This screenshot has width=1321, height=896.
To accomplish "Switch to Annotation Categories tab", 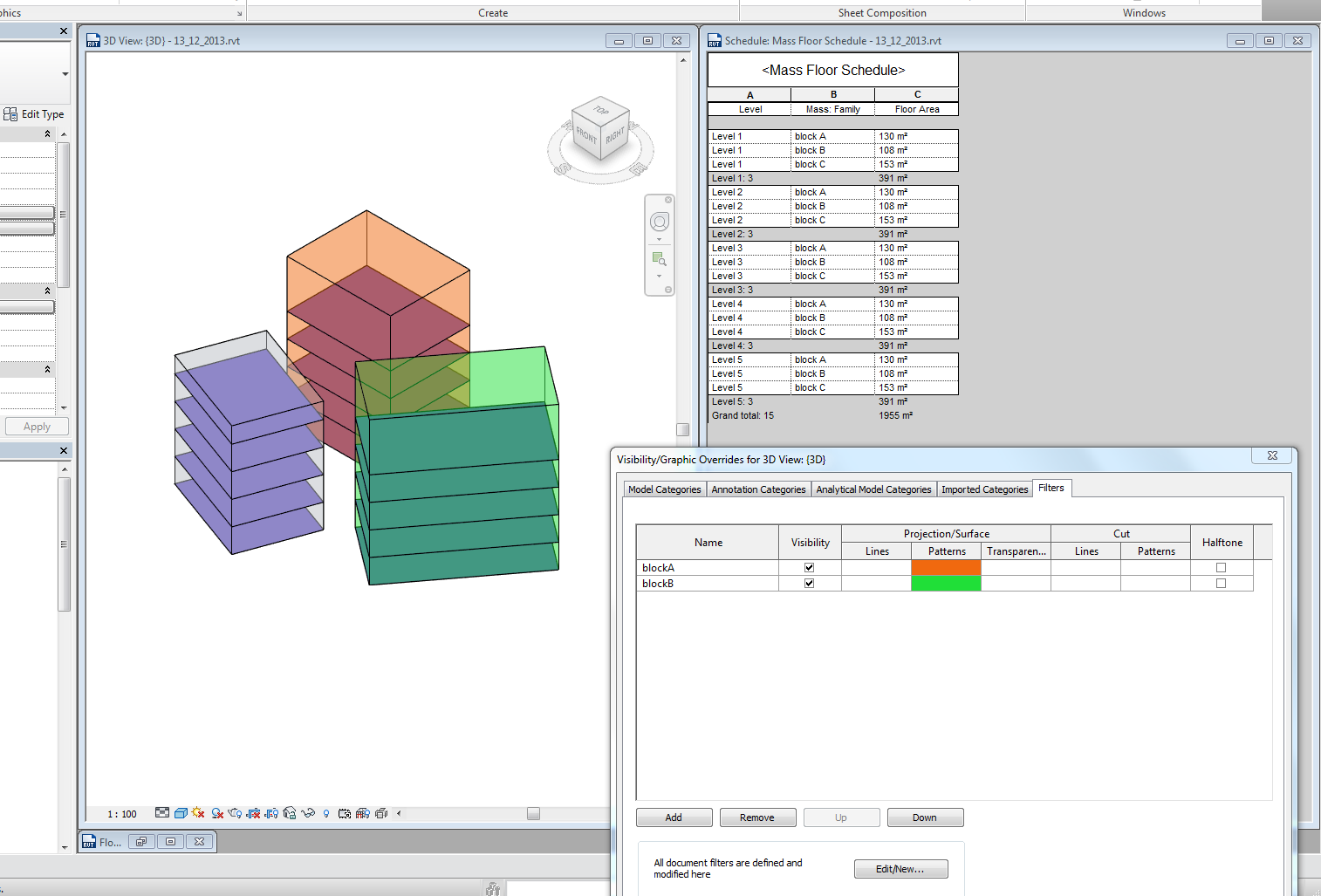I will tap(758, 489).
